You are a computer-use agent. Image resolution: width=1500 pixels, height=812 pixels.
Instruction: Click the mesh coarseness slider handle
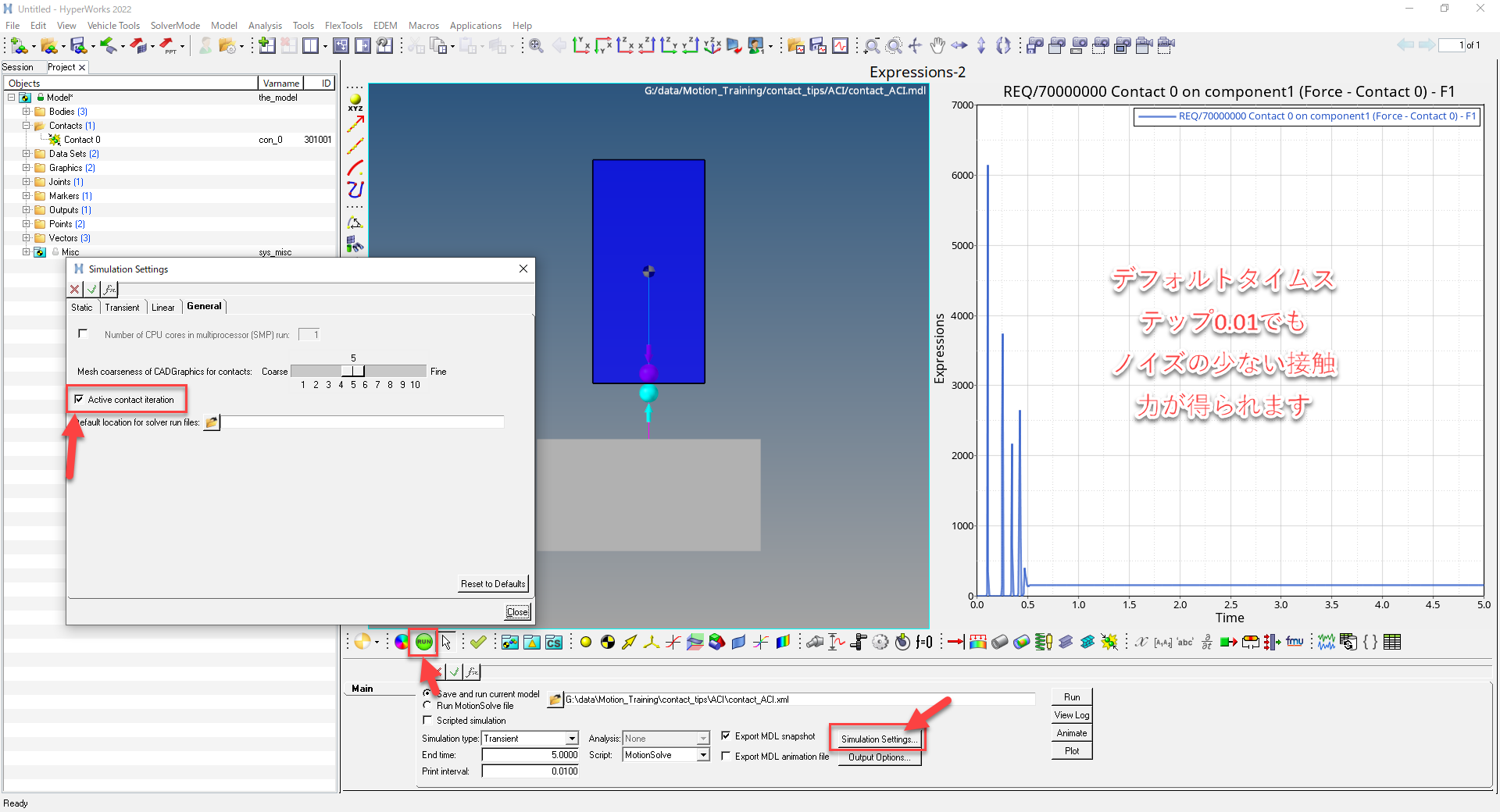coord(353,371)
